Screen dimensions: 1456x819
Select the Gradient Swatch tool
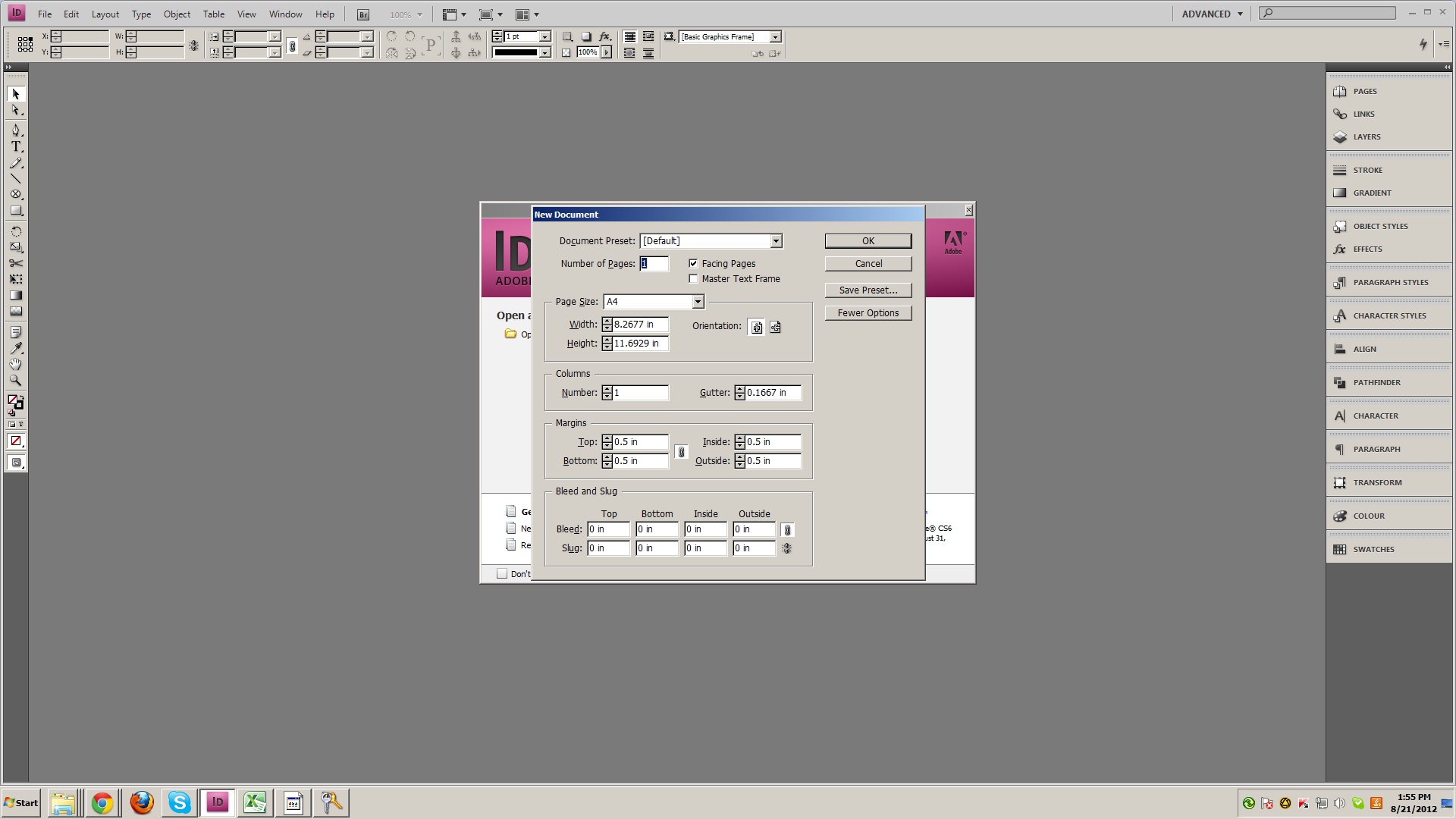(16, 295)
